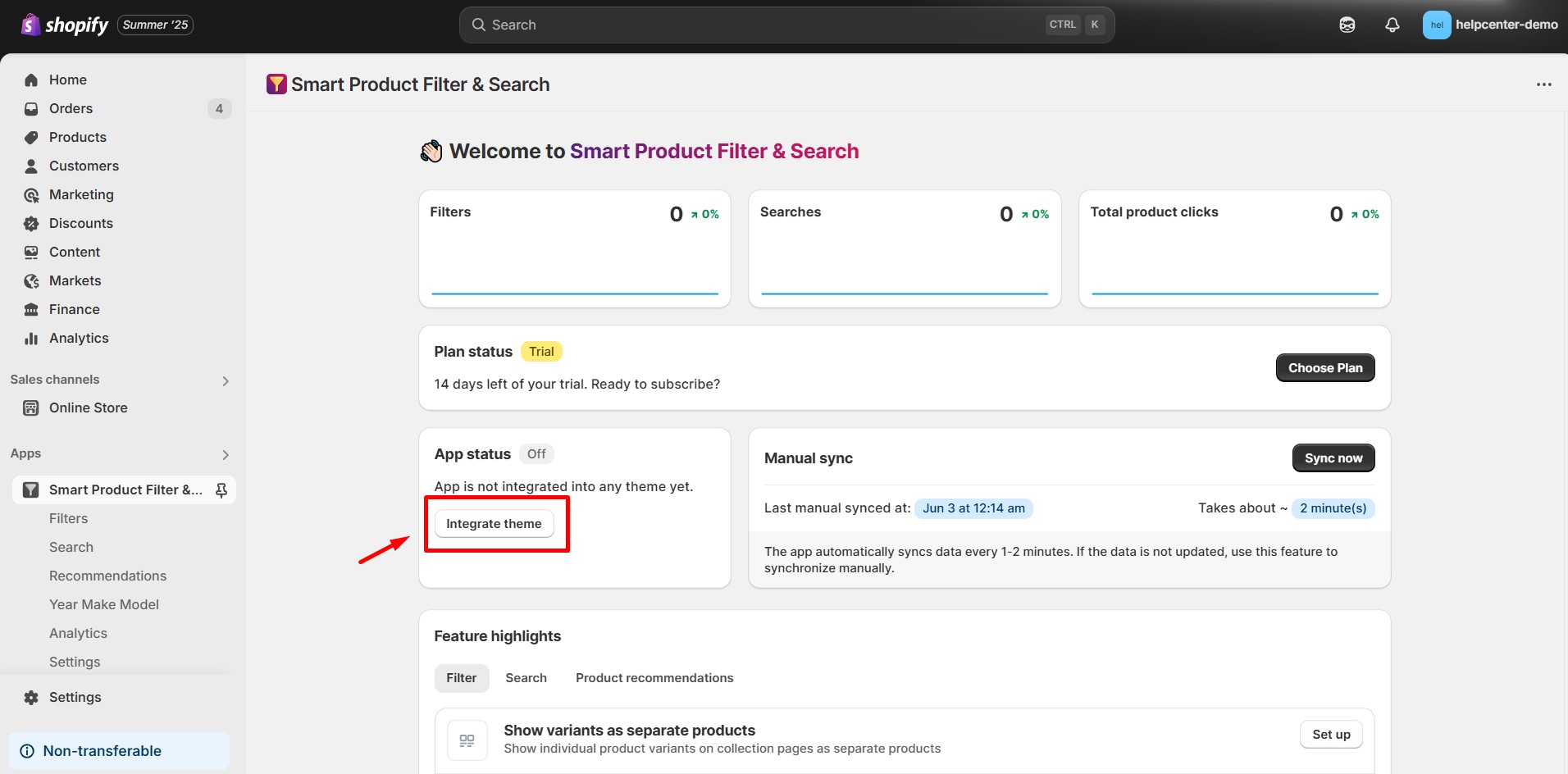Image resolution: width=1568 pixels, height=774 pixels.
Task: Pin the Smart Product Filter app
Action: (x=221, y=489)
